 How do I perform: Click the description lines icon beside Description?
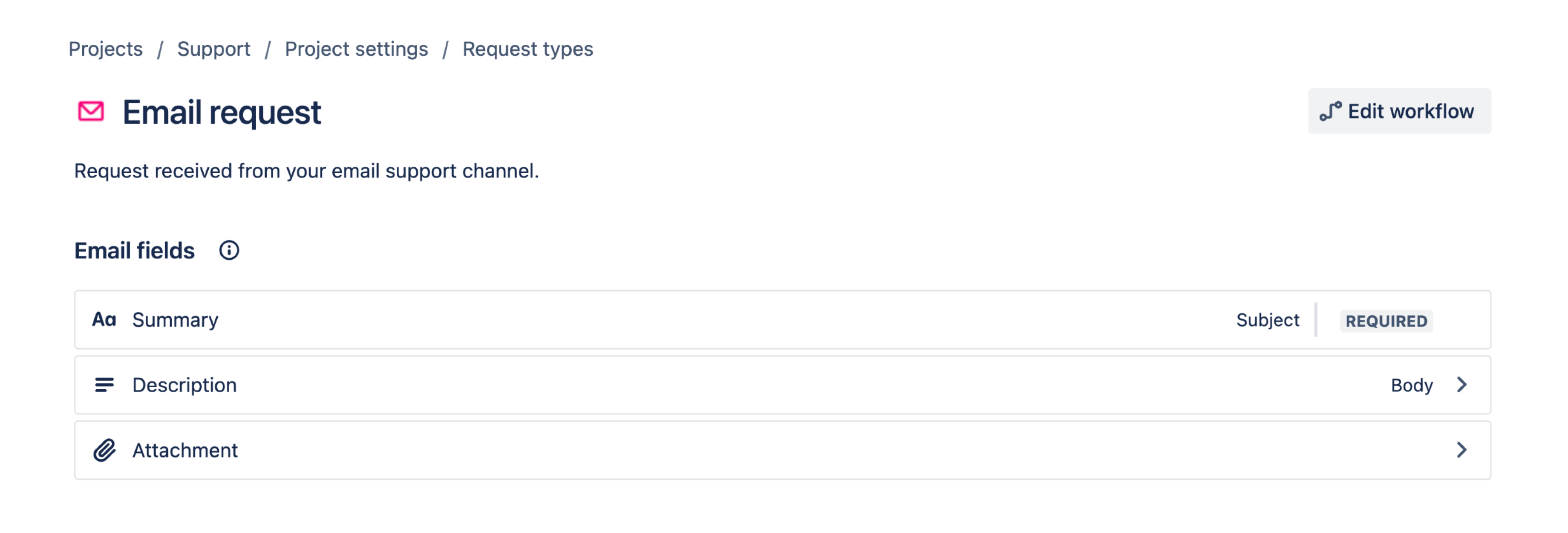click(105, 384)
